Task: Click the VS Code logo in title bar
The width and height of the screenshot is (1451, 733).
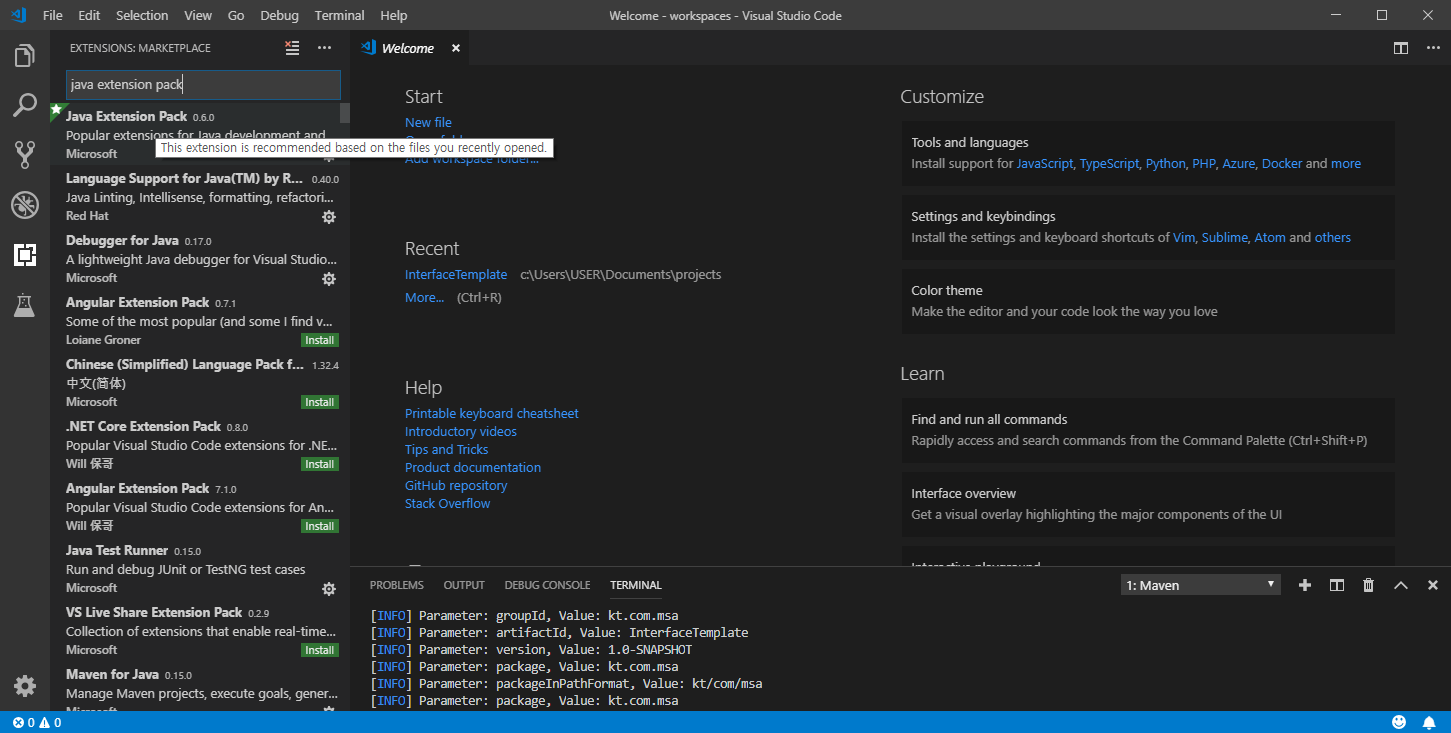Action: click(17, 15)
